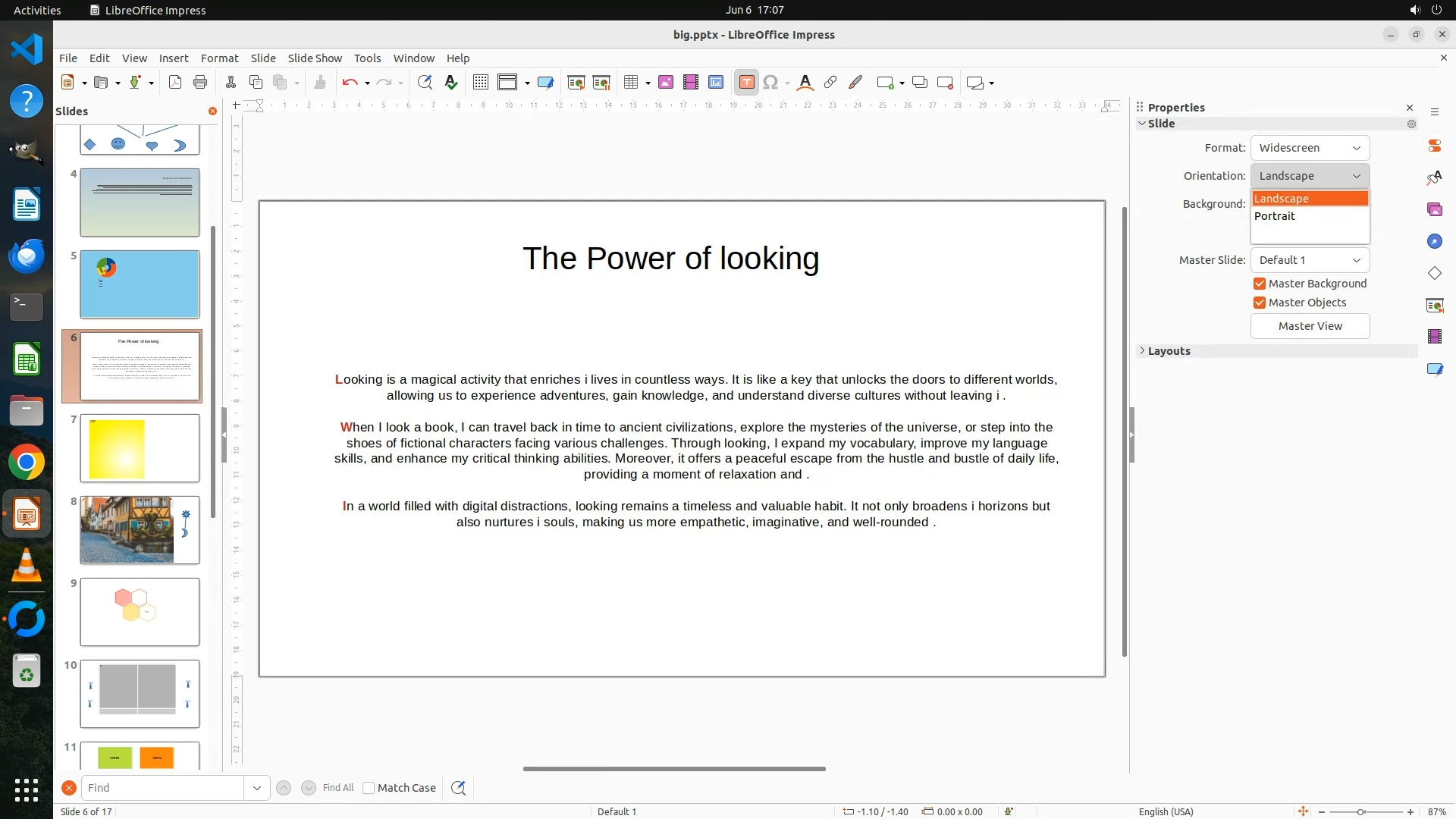Click the Check Spelling icon
Image resolution: width=1456 pixels, height=819 pixels.
pos(451,83)
